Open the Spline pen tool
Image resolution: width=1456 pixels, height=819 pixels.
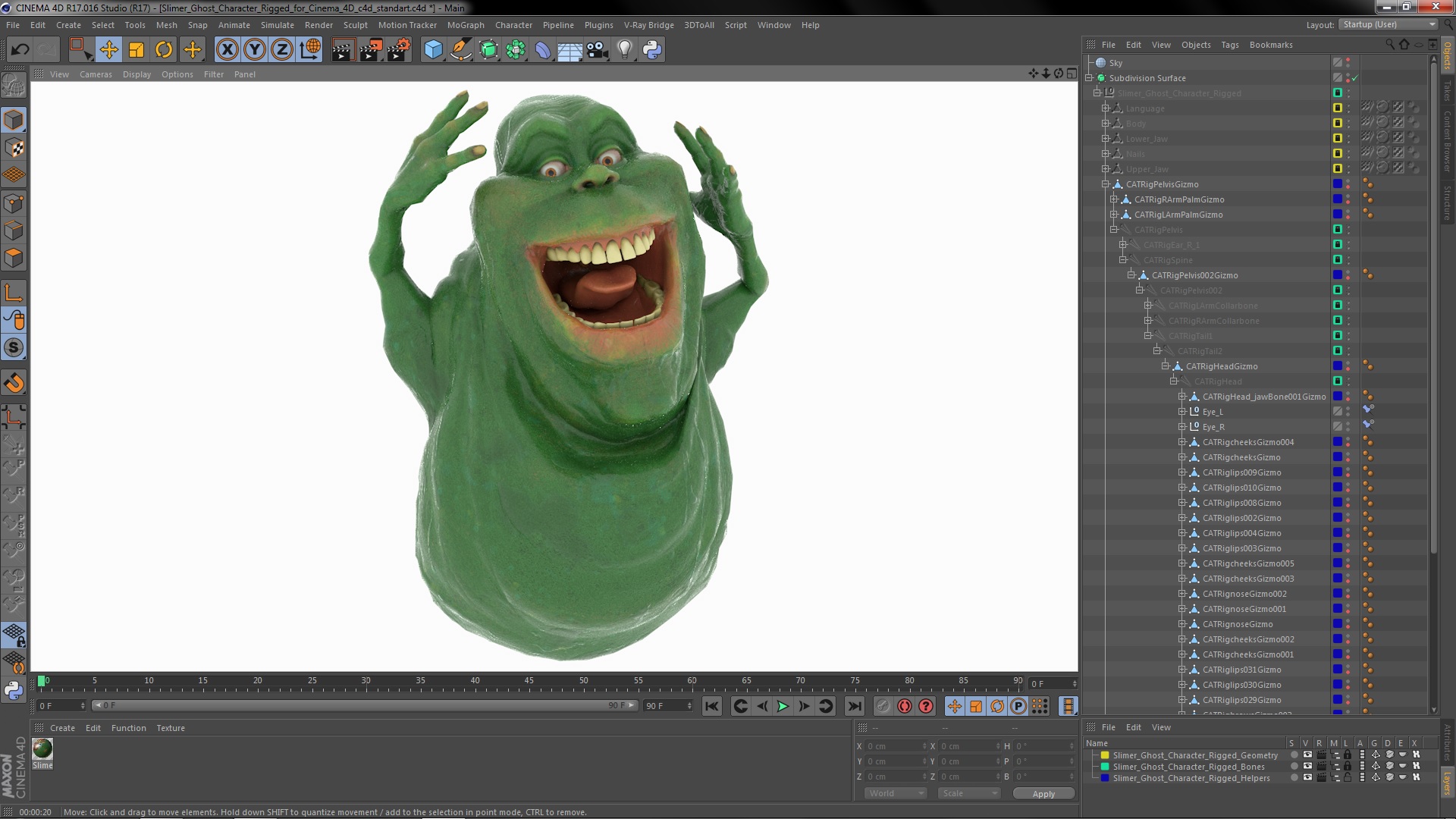(460, 50)
